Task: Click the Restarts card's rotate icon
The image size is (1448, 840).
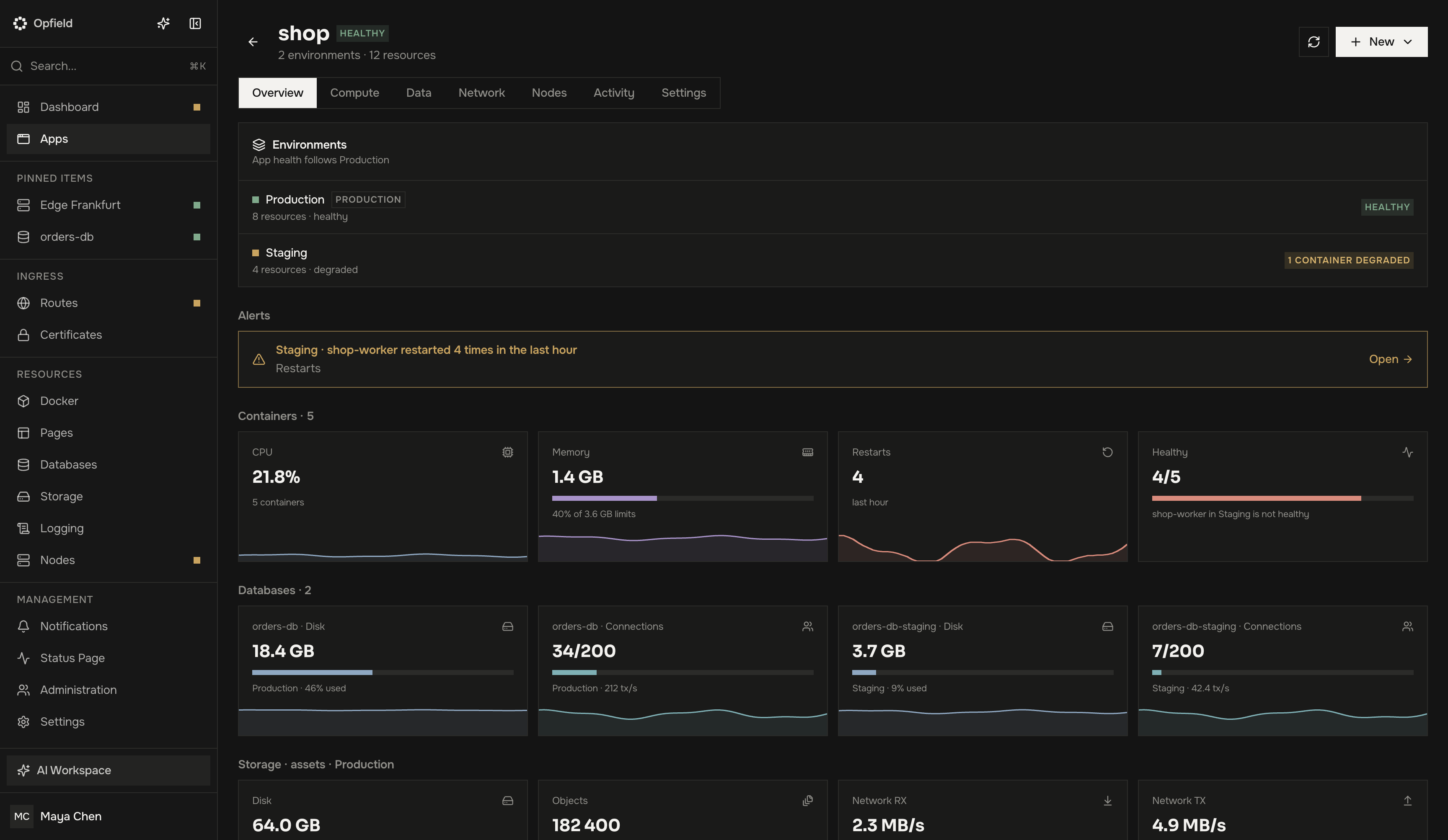Action: coord(1108,452)
